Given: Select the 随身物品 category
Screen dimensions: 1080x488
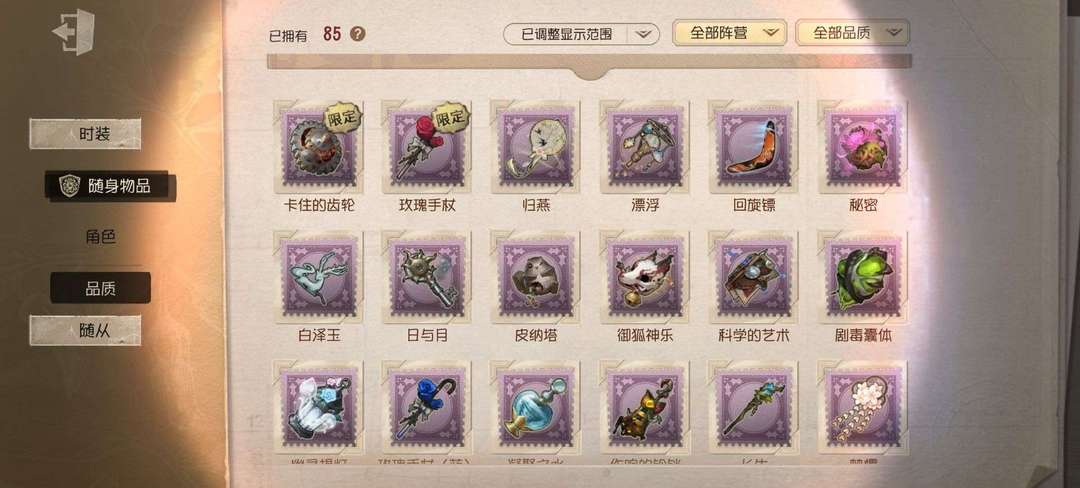Looking at the screenshot, I should point(110,186).
